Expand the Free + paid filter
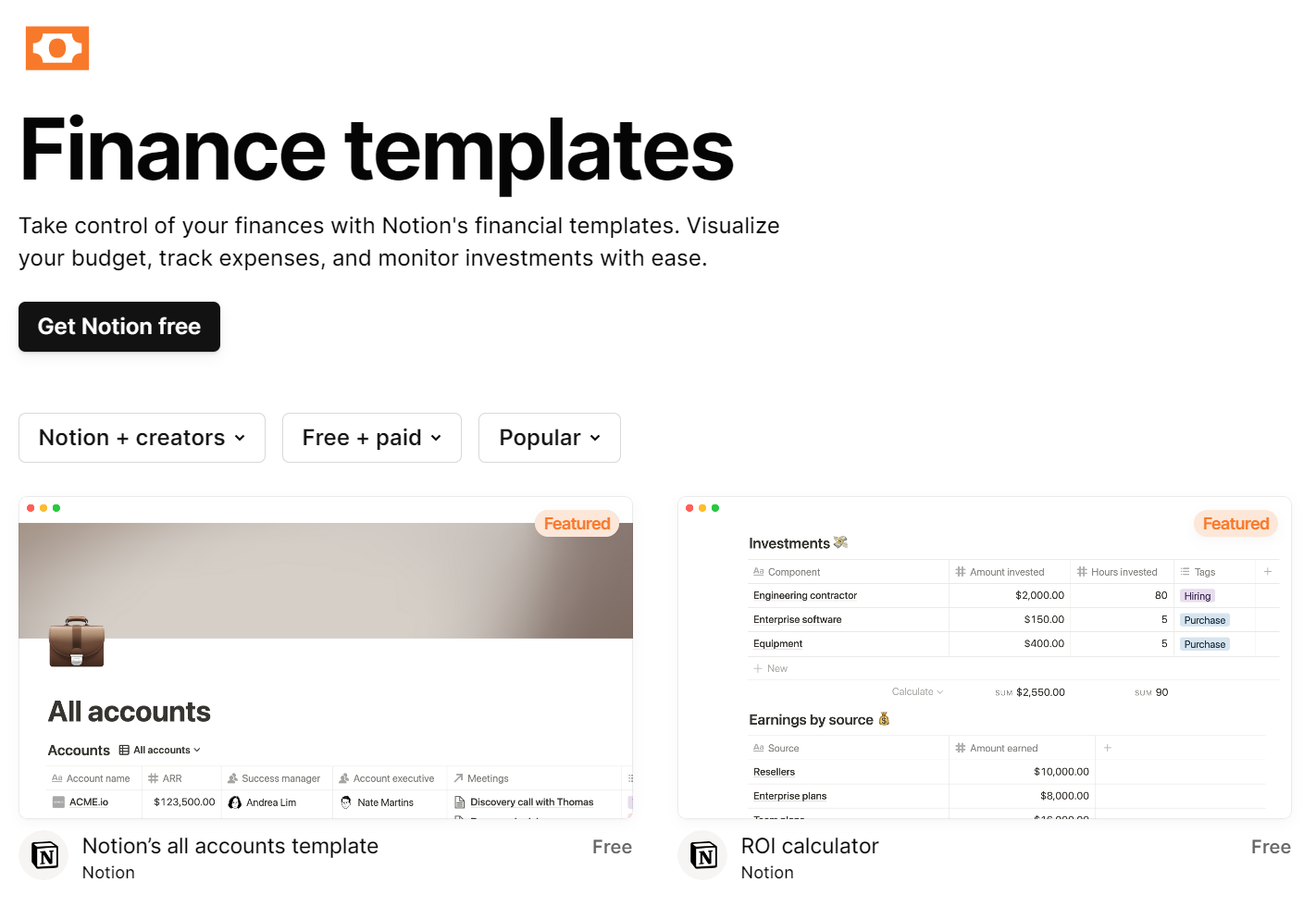This screenshot has height=907, width=1316. [x=371, y=438]
